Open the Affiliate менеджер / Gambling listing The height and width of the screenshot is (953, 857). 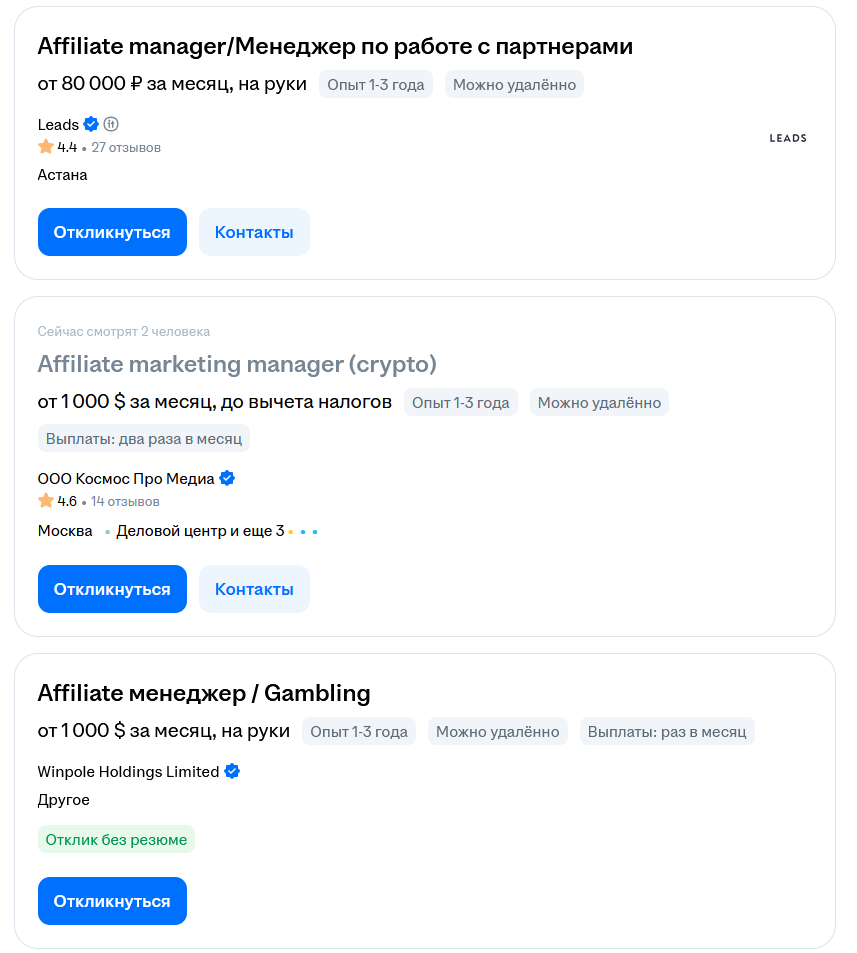pyautogui.click(x=204, y=693)
